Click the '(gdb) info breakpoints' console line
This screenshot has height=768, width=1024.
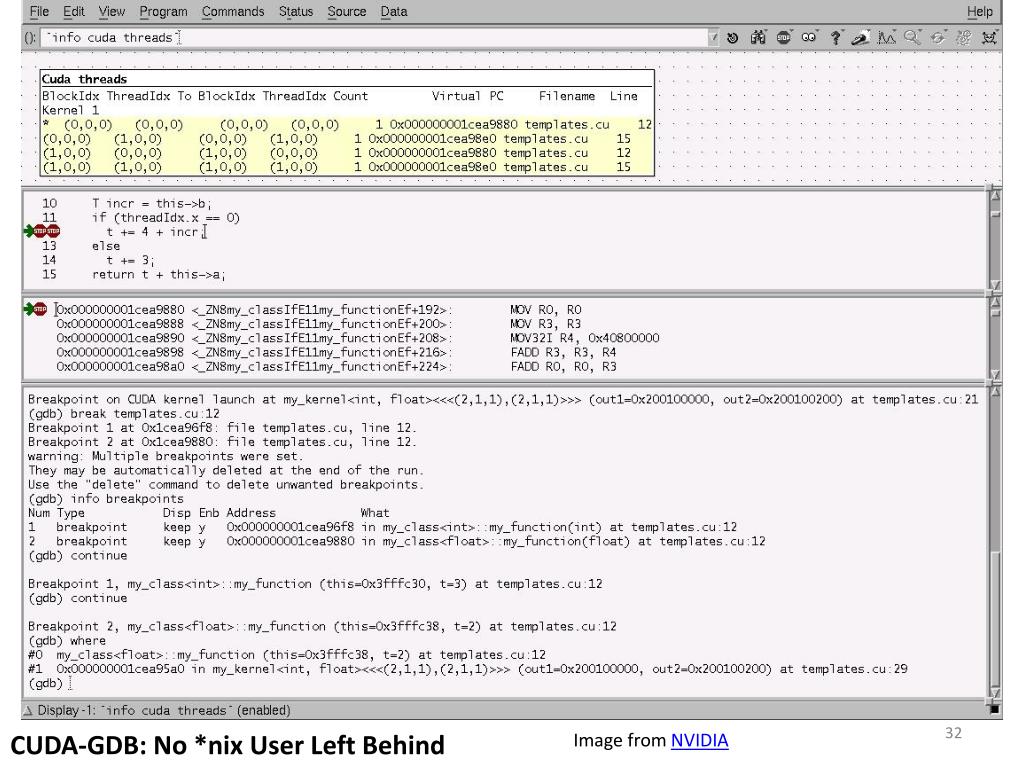(106, 499)
